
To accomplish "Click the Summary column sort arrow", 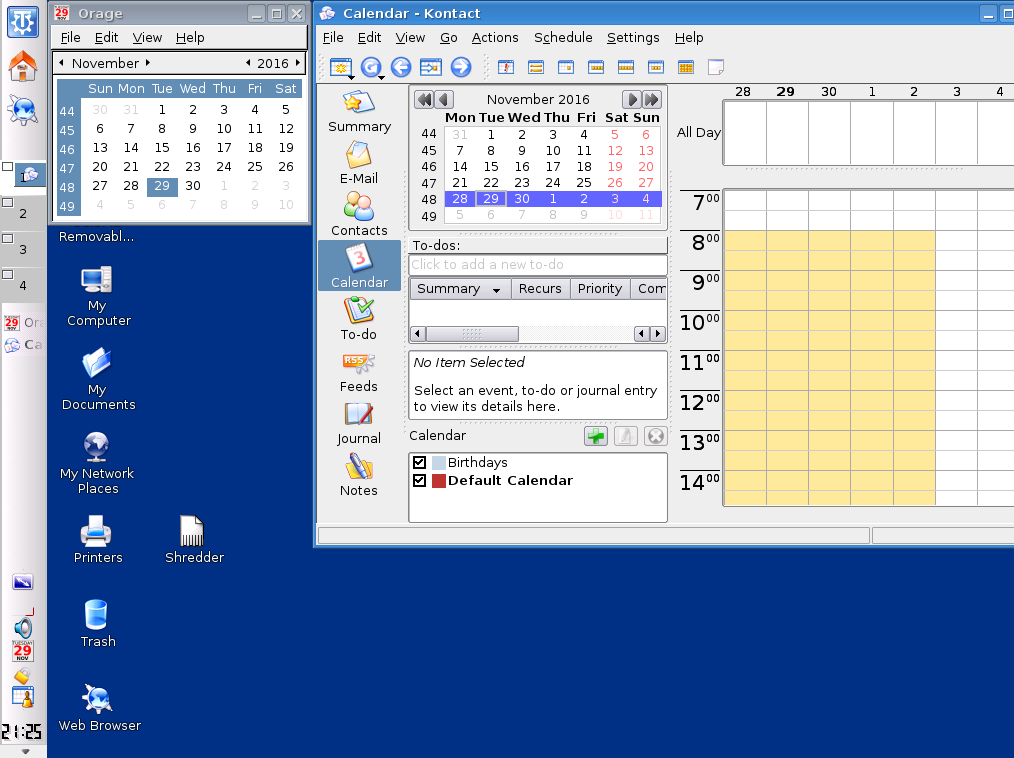I will (497, 290).
